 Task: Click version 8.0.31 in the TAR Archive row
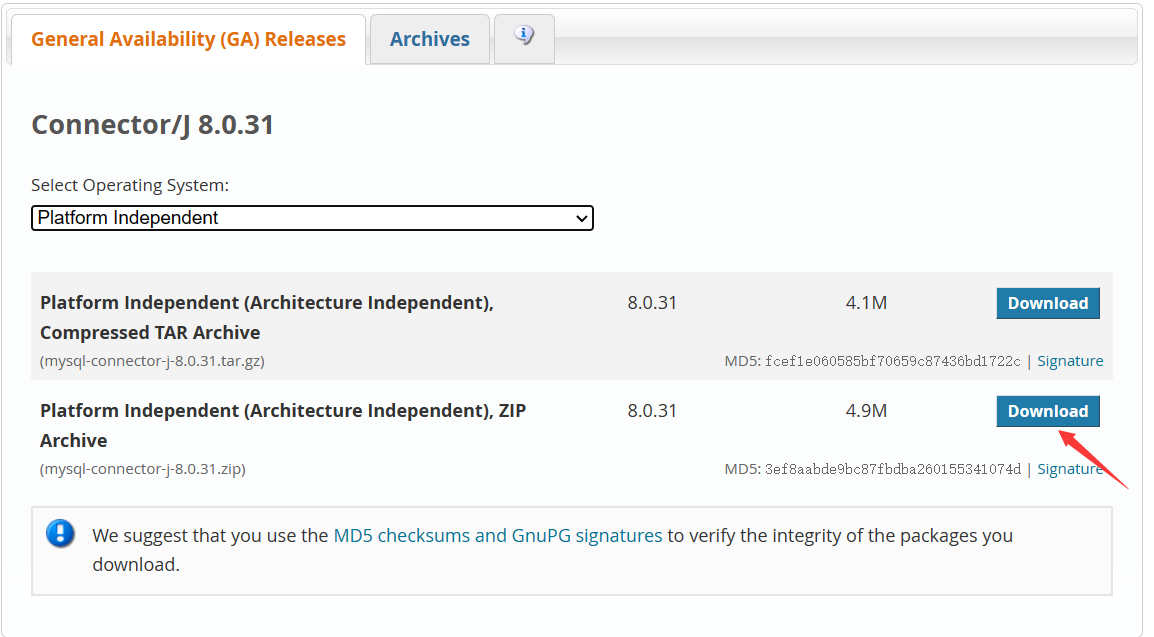point(652,303)
